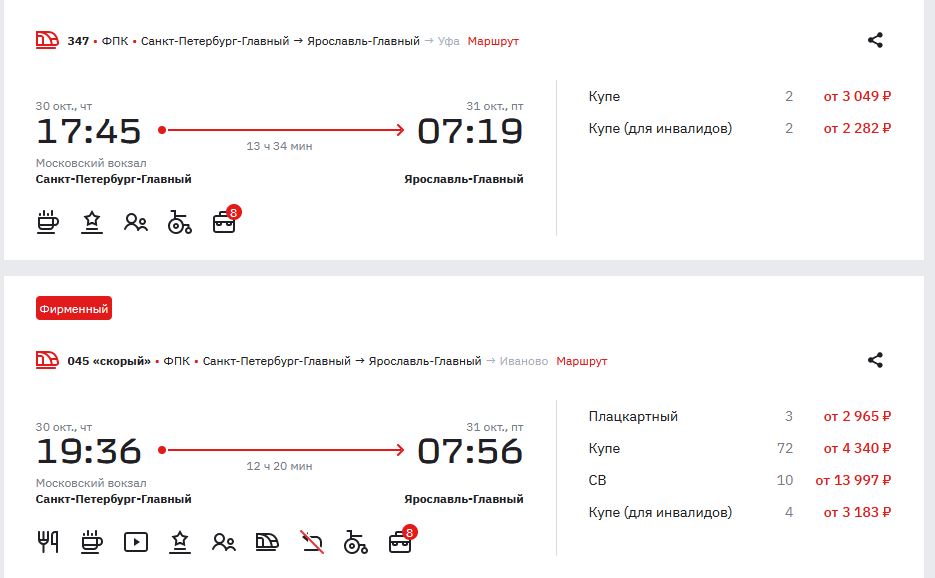Click departure time 19:36
Image resolution: width=935 pixels, height=578 pixels.
89,452
